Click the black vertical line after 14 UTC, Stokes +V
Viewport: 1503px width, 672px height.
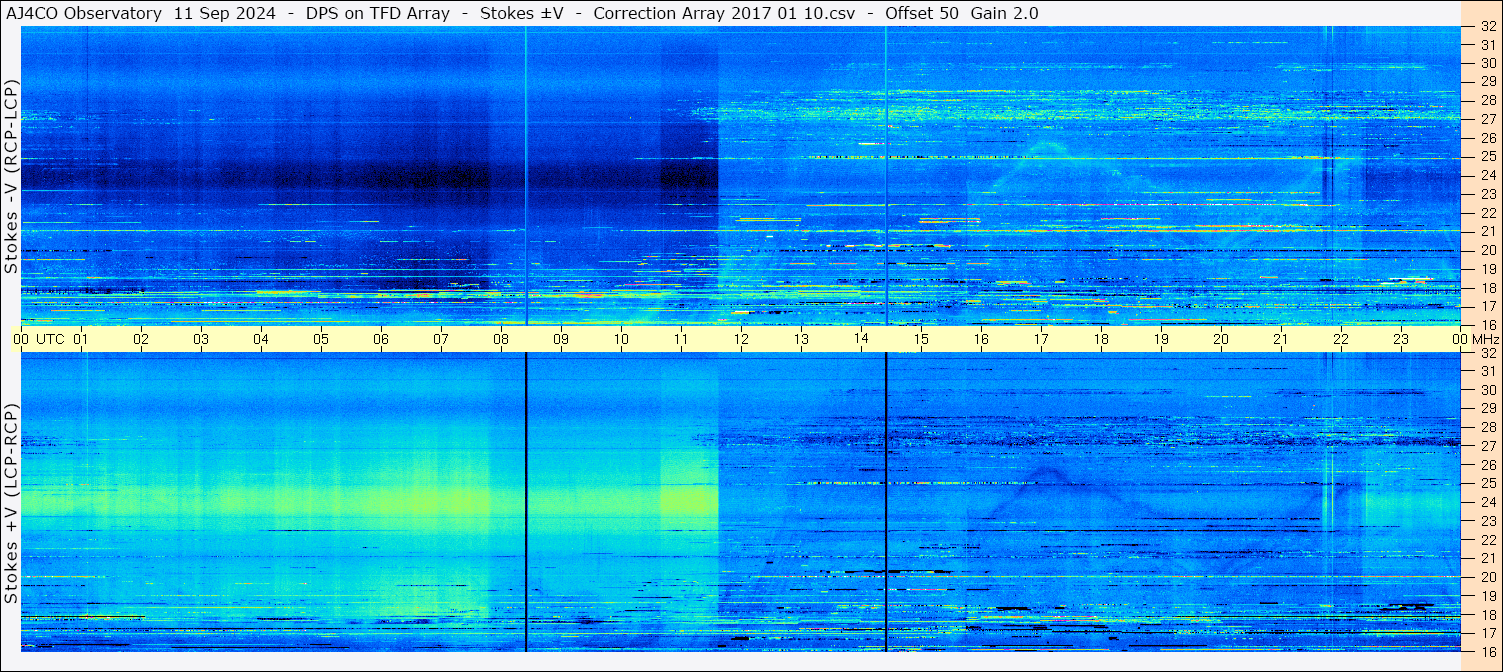click(x=886, y=502)
